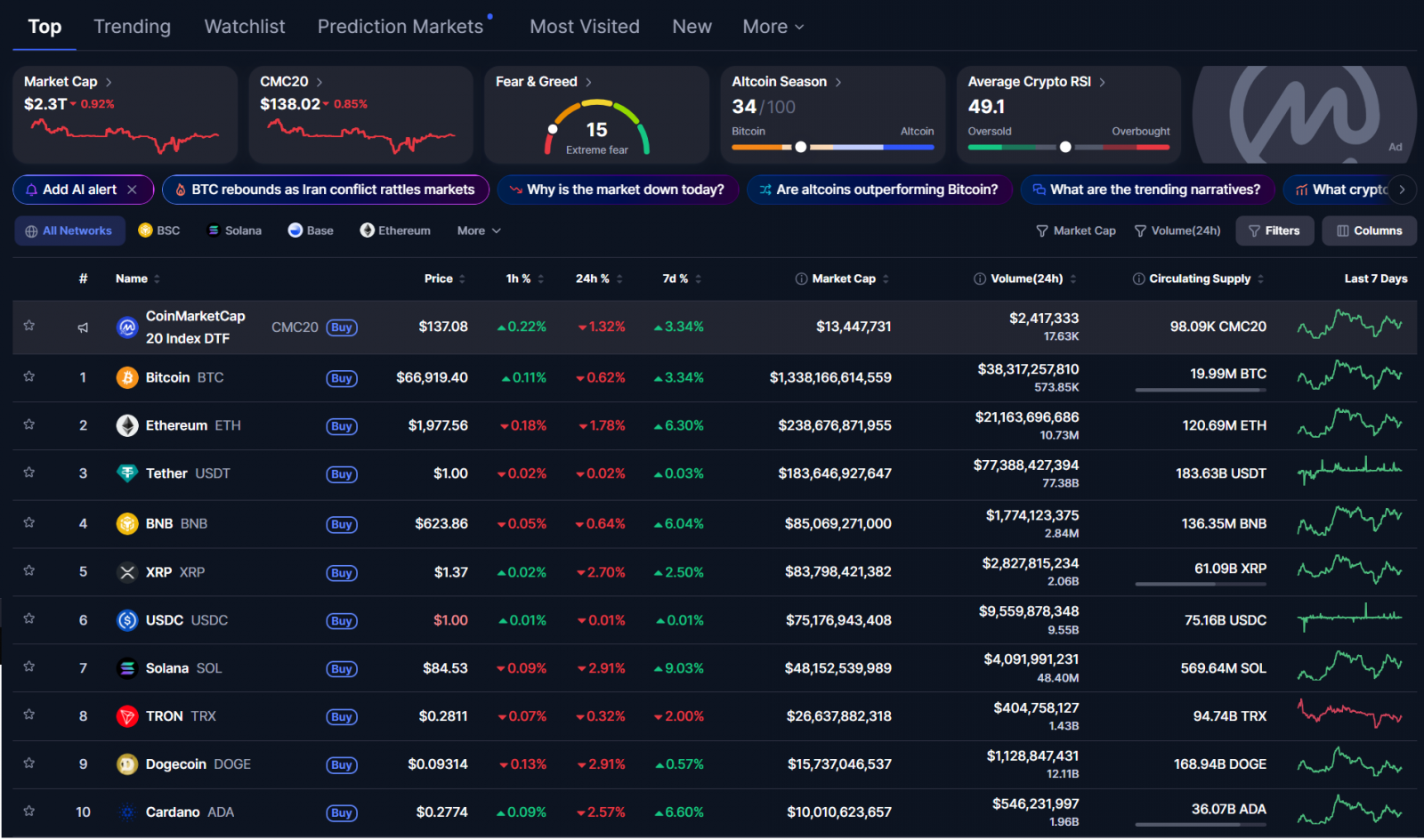Expand the More menu in top navigation
Screen dimensions: 1424x840
pyautogui.click(x=773, y=28)
